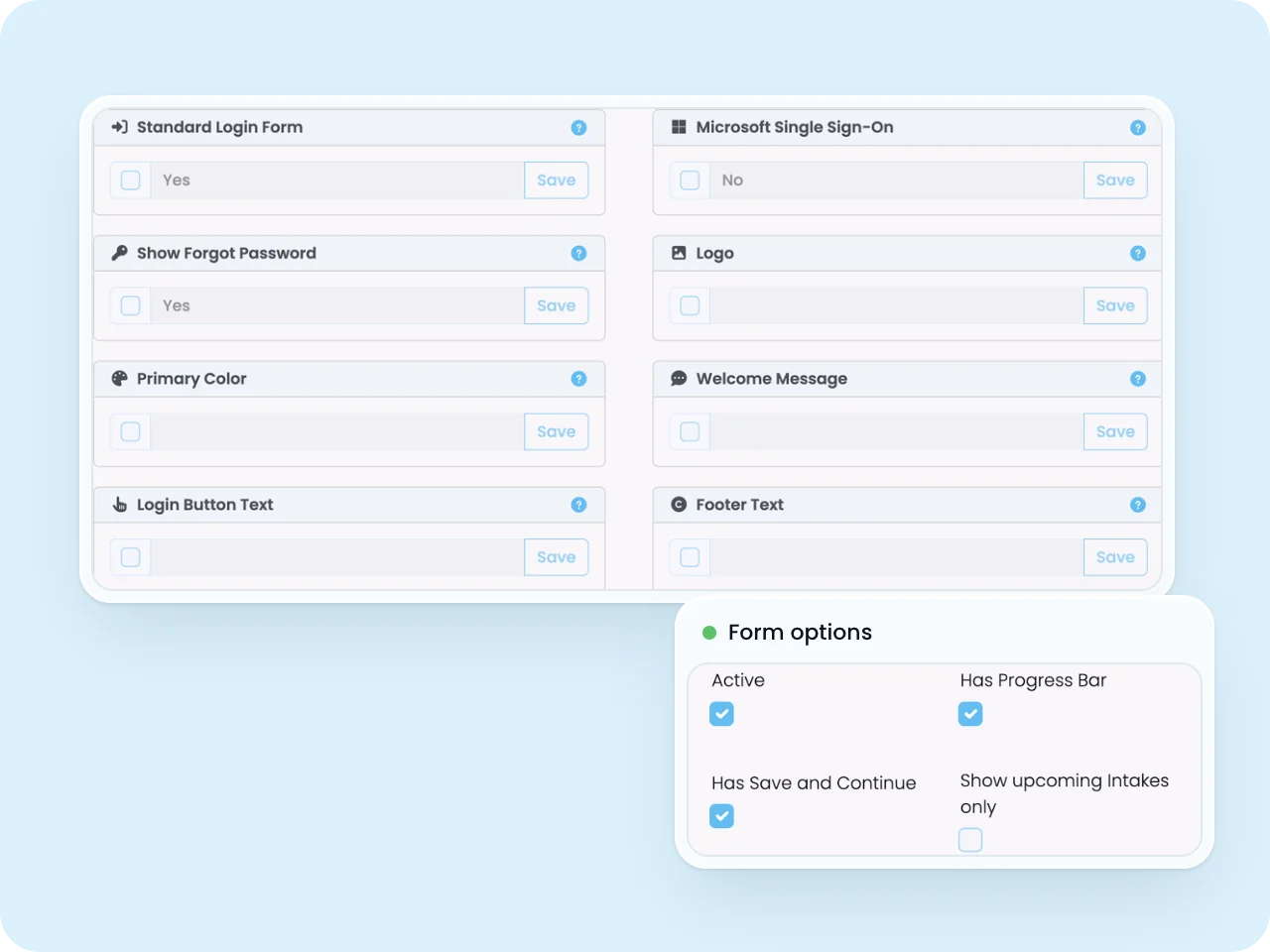Save the Standard Login Form setting
The width and height of the screenshot is (1270, 952).
point(557,180)
